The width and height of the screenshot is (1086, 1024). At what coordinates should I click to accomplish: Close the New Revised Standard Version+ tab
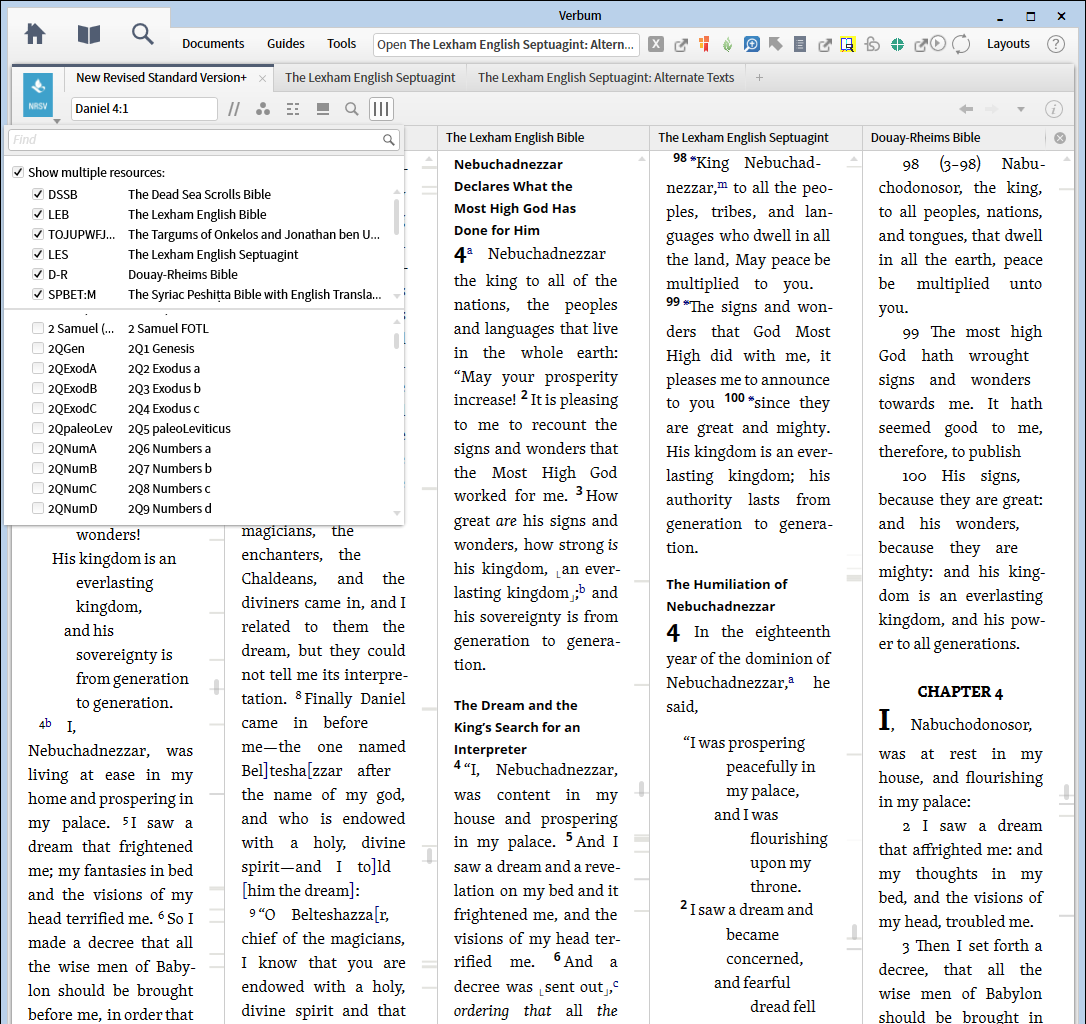pyautogui.click(x=262, y=78)
